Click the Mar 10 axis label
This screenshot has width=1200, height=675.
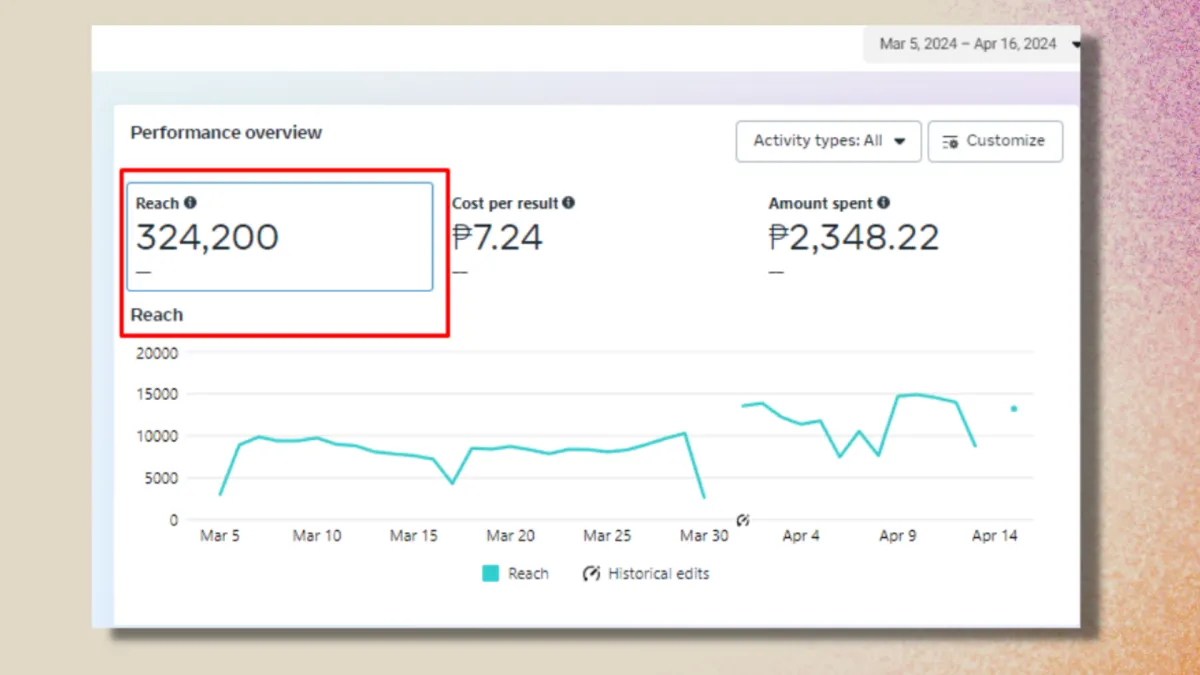(x=317, y=536)
